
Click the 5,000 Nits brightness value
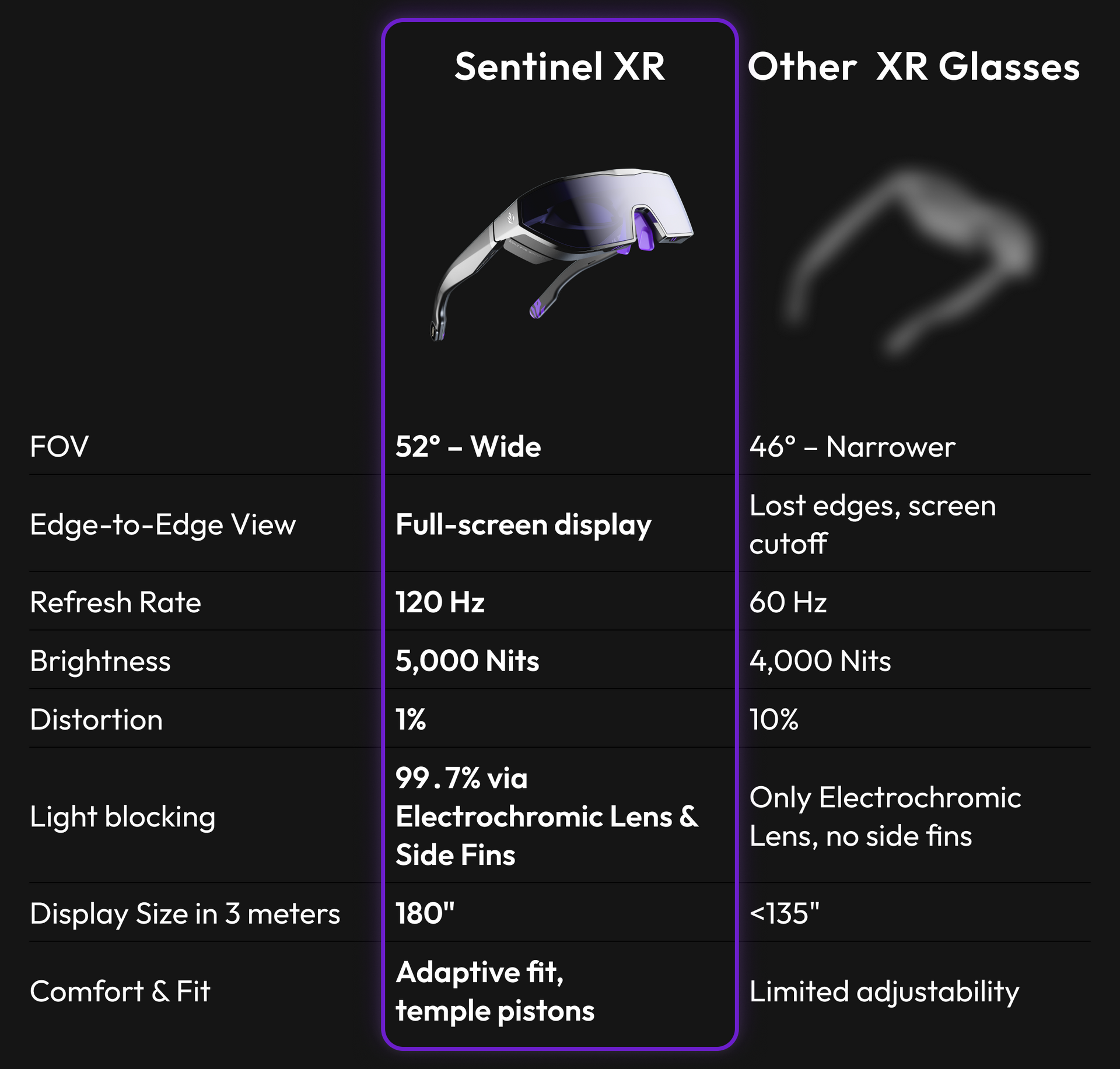[467, 661]
